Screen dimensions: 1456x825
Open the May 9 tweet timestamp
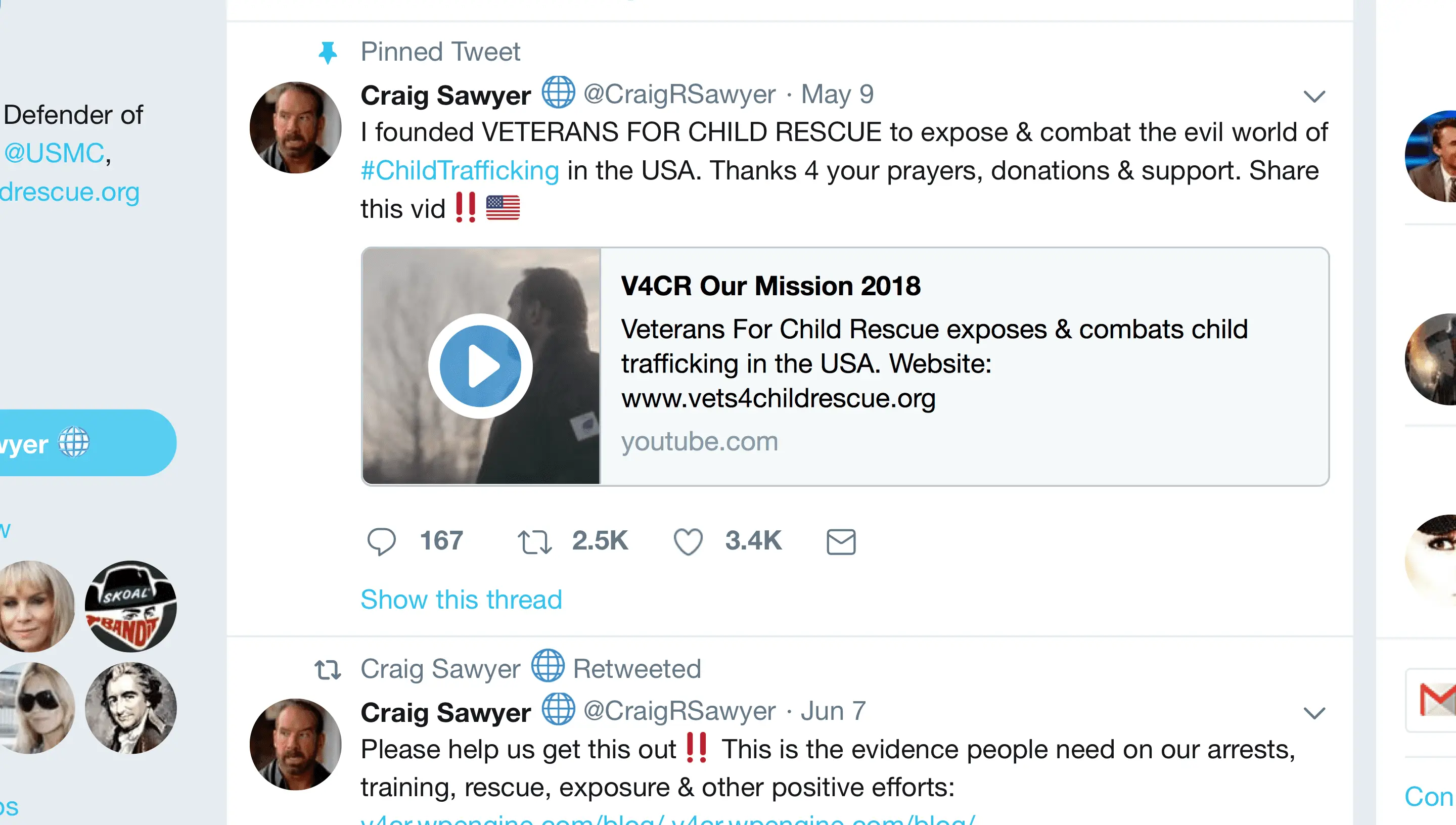pos(837,94)
